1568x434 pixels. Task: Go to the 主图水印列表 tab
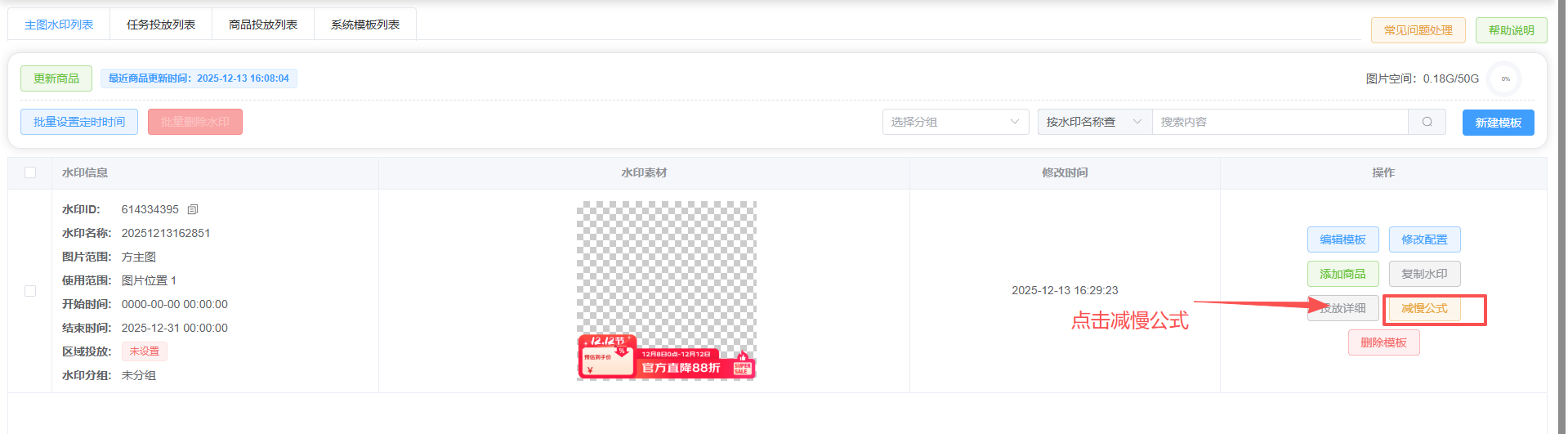59,25
